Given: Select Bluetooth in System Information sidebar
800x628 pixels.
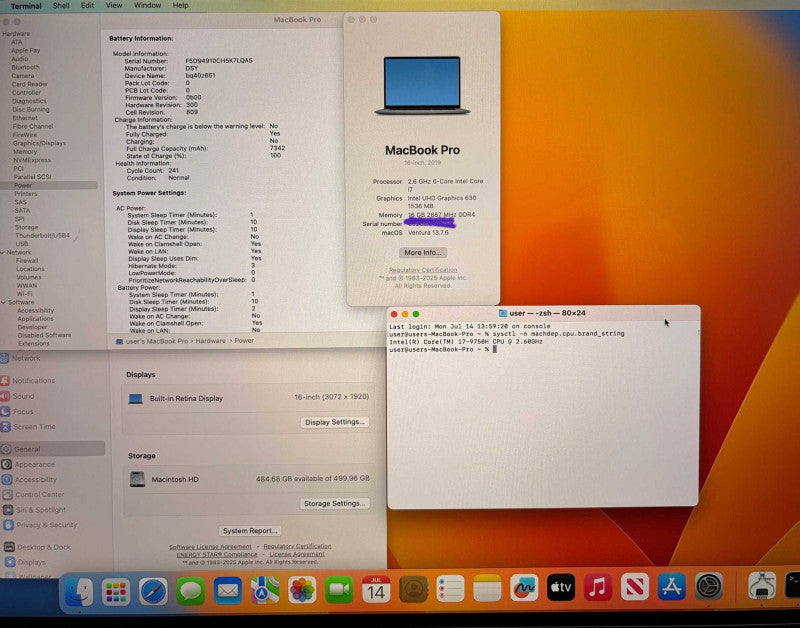Looking at the screenshot, I should [x=26, y=67].
